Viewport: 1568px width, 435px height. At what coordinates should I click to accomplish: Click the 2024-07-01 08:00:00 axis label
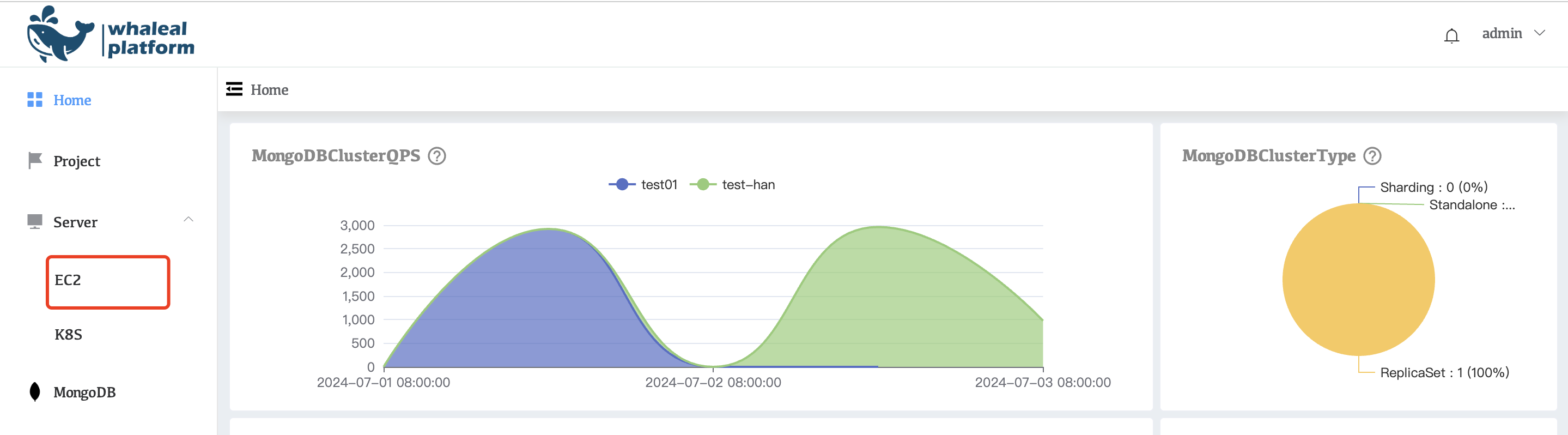point(384,383)
